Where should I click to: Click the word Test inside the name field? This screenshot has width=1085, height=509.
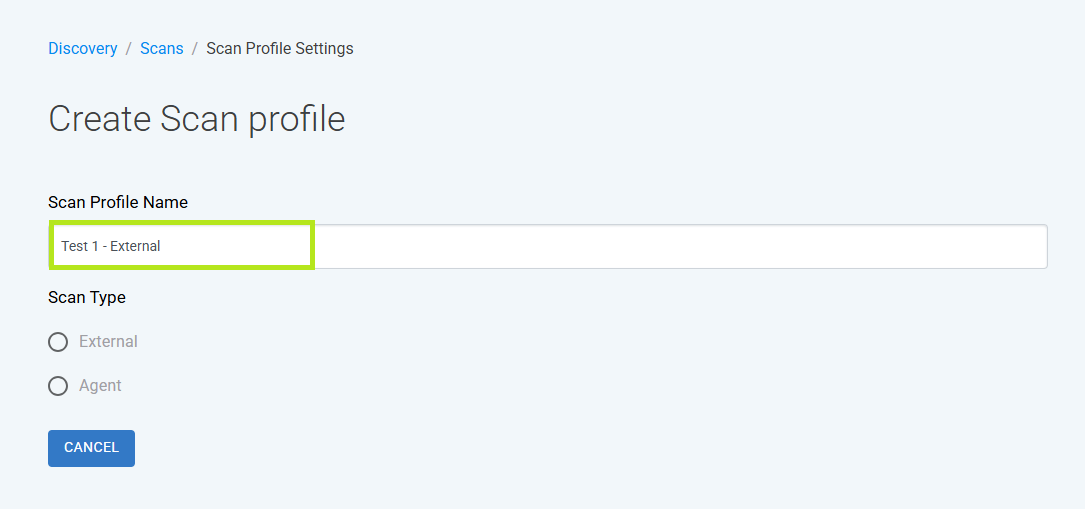coord(74,246)
